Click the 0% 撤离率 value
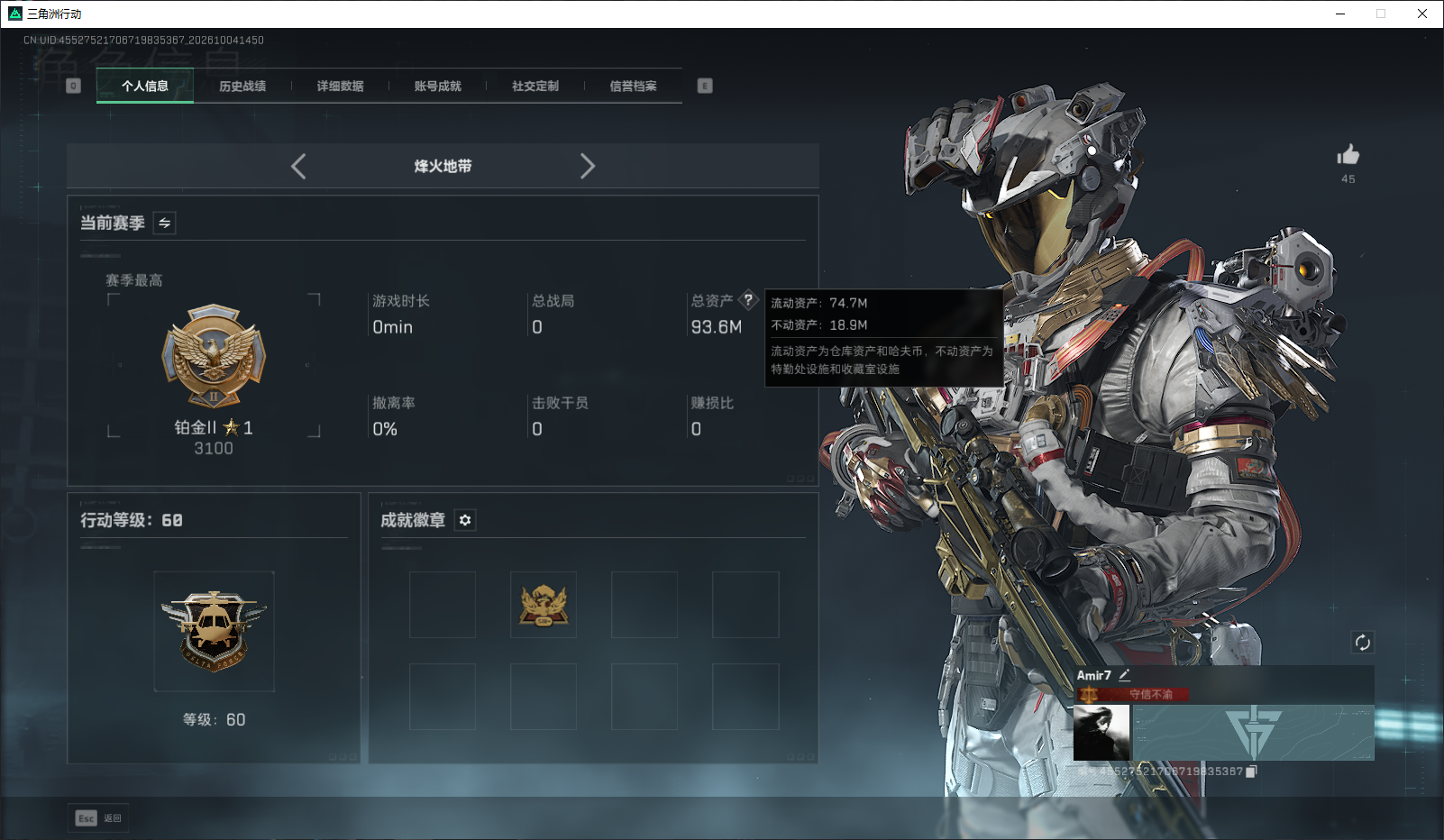 (x=385, y=429)
